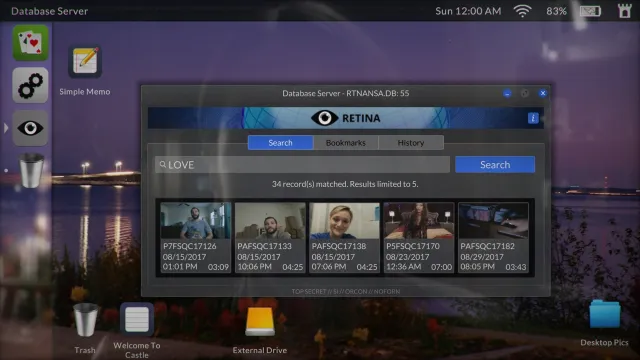The height and width of the screenshot is (360, 640).
Task: Open video record P5FSQC17170
Action: [x=419, y=238]
